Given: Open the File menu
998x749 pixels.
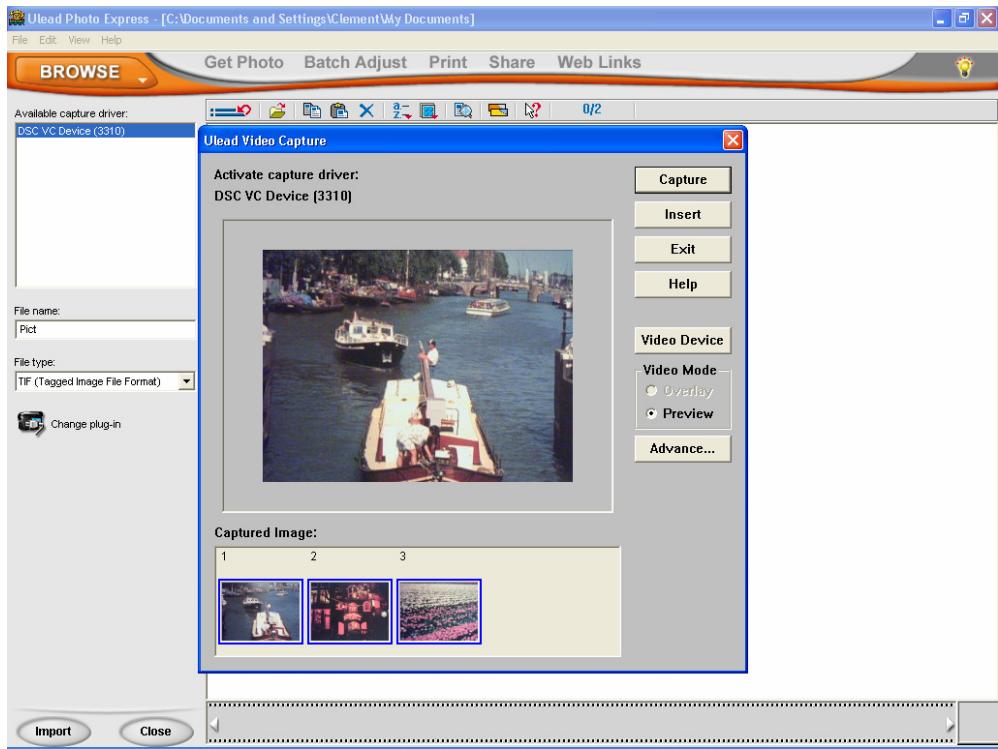Looking at the screenshot, I should 20,40.
